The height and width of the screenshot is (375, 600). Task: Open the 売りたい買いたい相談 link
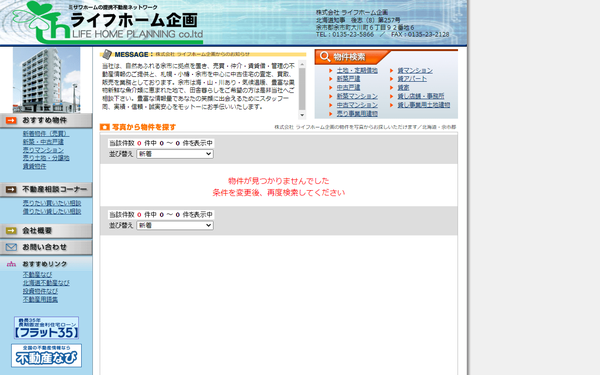point(52,203)
